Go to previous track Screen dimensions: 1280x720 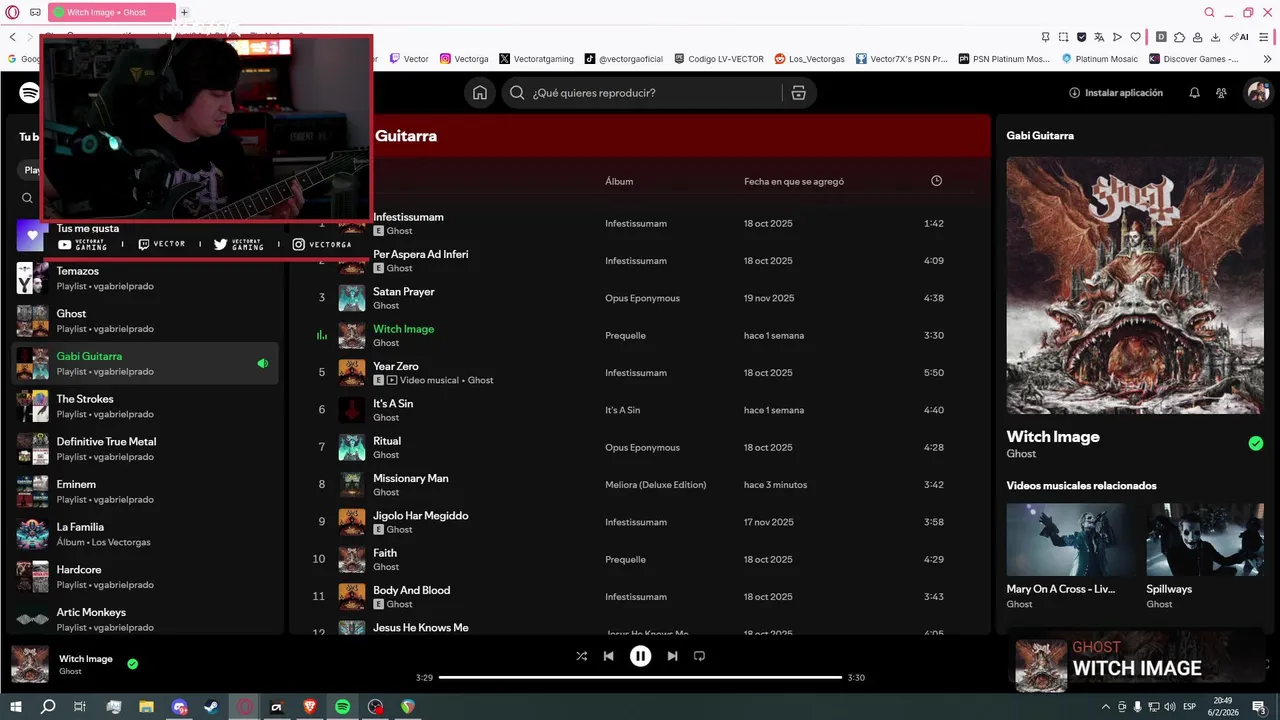(x=608, y=656)
